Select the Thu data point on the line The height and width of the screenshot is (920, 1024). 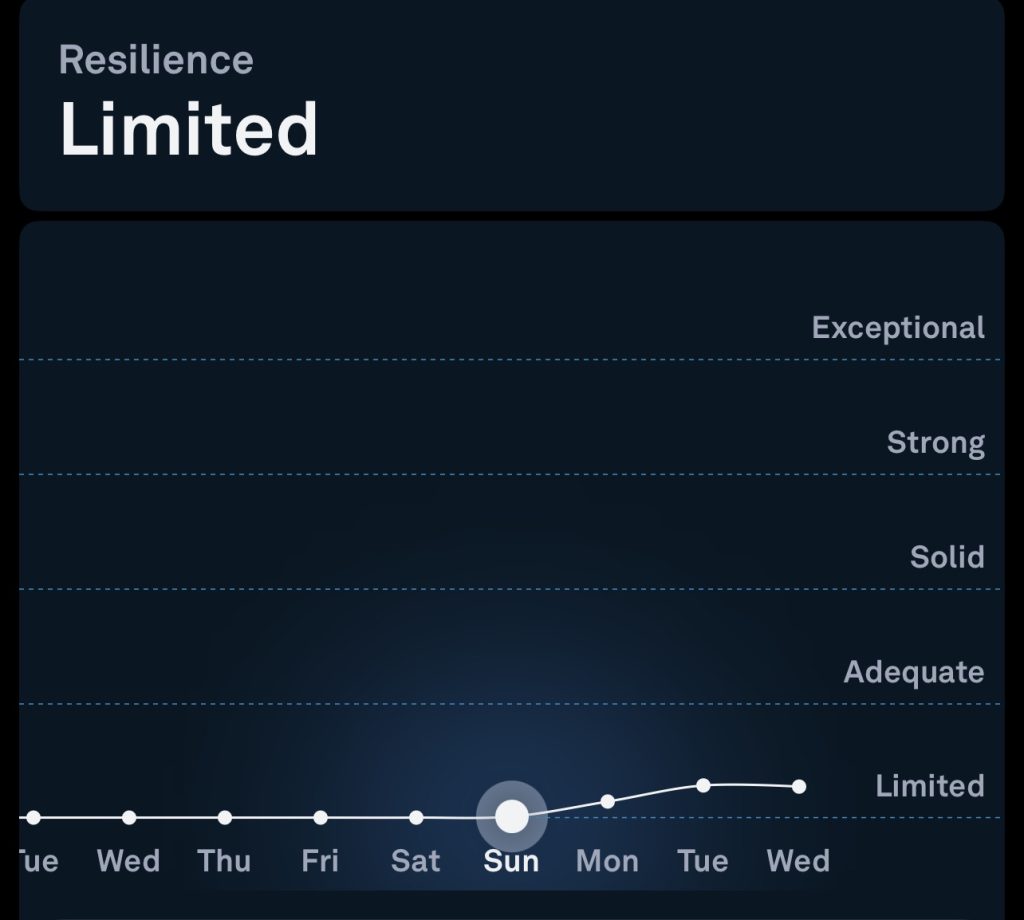[x=225, y=818]
